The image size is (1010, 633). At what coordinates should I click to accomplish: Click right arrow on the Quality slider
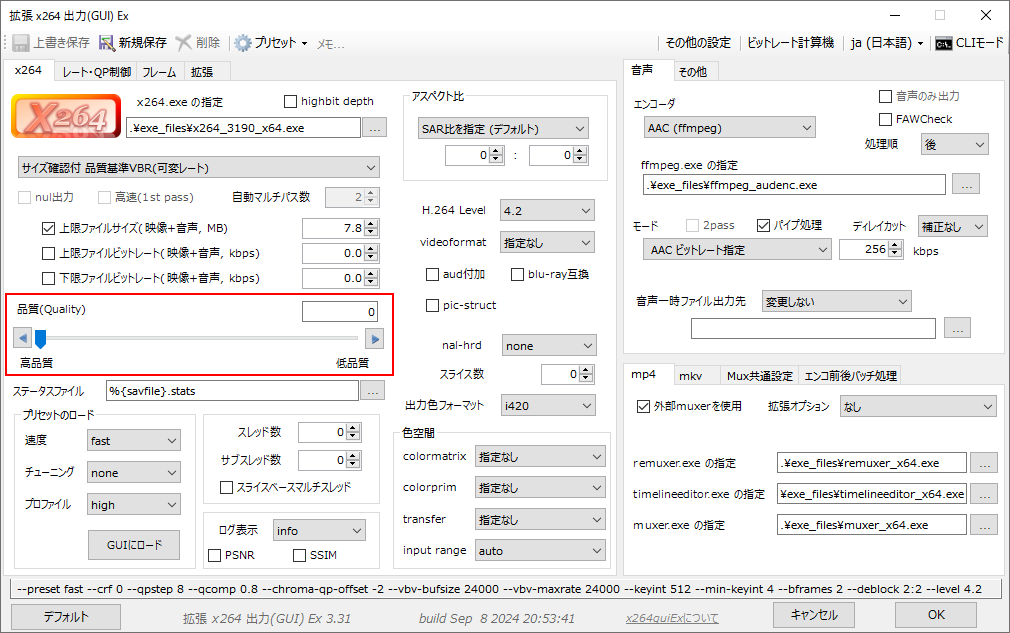coord(374,339)
